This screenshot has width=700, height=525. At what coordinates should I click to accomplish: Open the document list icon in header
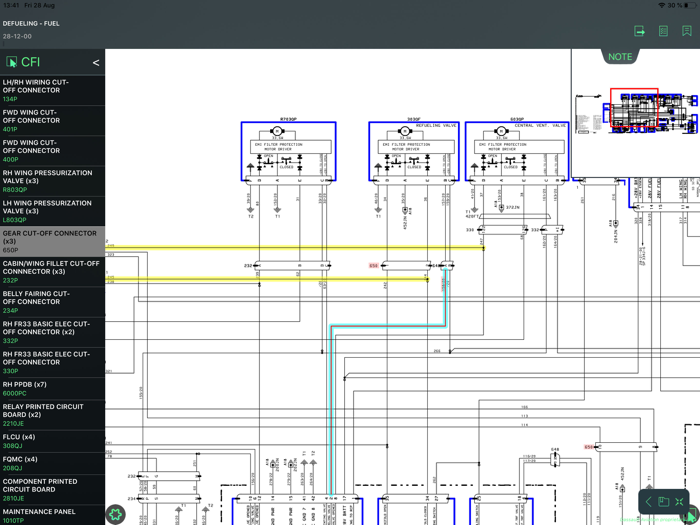coord(663,31)
